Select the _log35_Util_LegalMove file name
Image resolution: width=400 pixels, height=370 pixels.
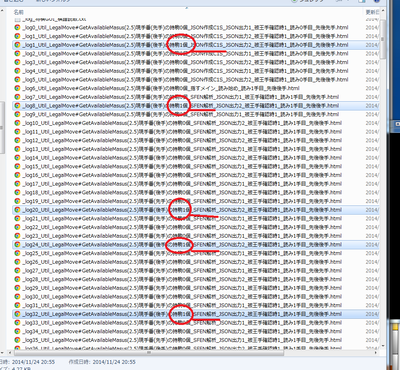point(182,340)
